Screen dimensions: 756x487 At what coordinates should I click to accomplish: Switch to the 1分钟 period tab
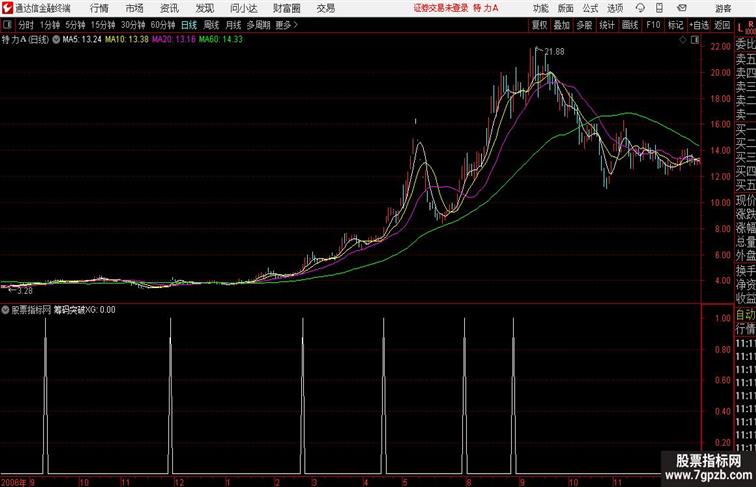(50, 25)
